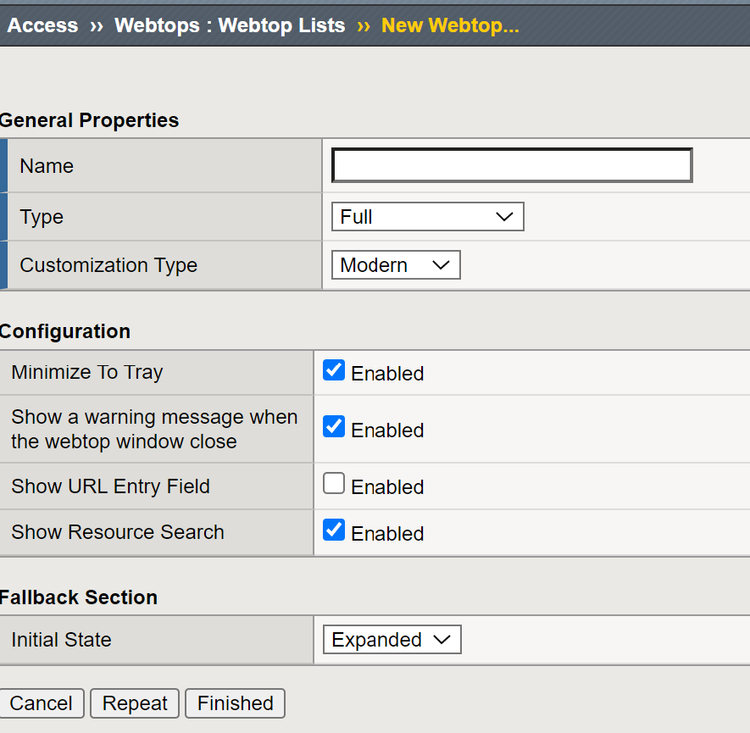The width and height of the screenshot is (750, 733).
Task: Toggle the Show Resource Search checkbox
Action: [334, 531]
